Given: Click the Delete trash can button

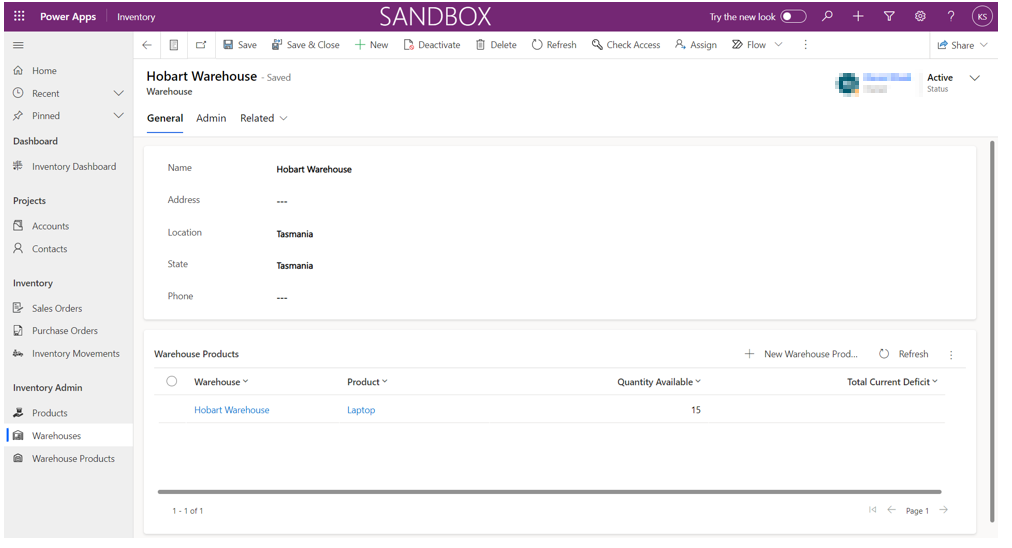Looking at the screenshot, I should coord(496,45).
